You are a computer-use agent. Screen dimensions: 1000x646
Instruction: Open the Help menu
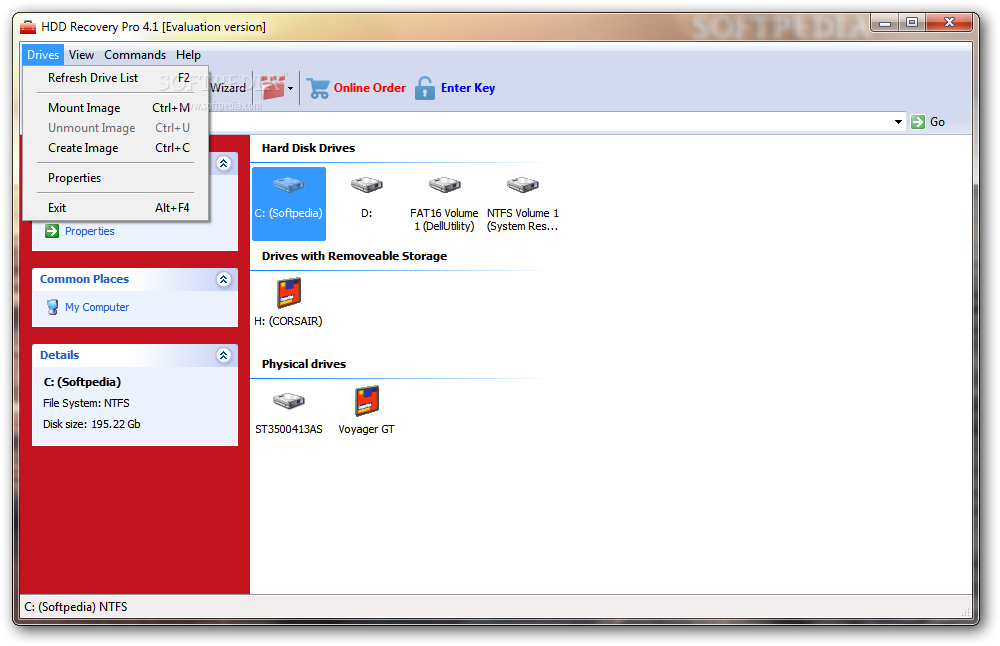pyautogui.click(x=188, y=55)
